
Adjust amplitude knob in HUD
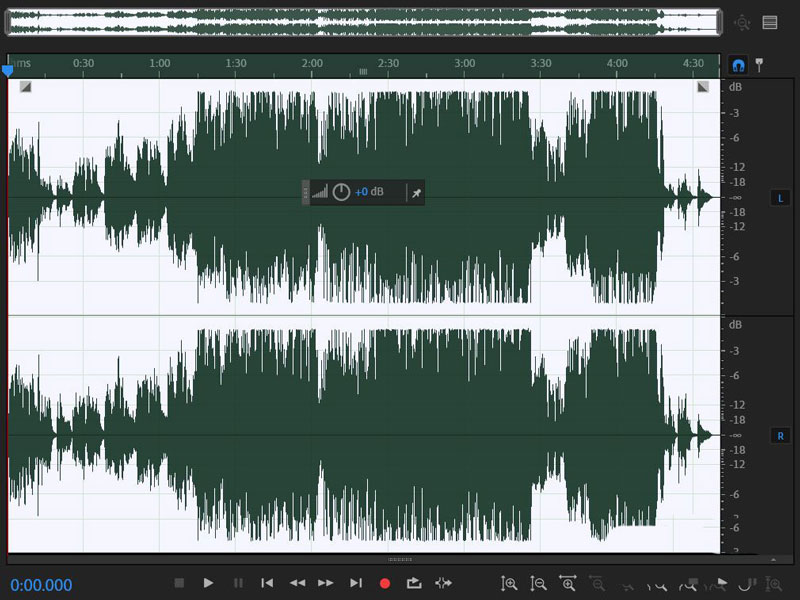point(341,192)
